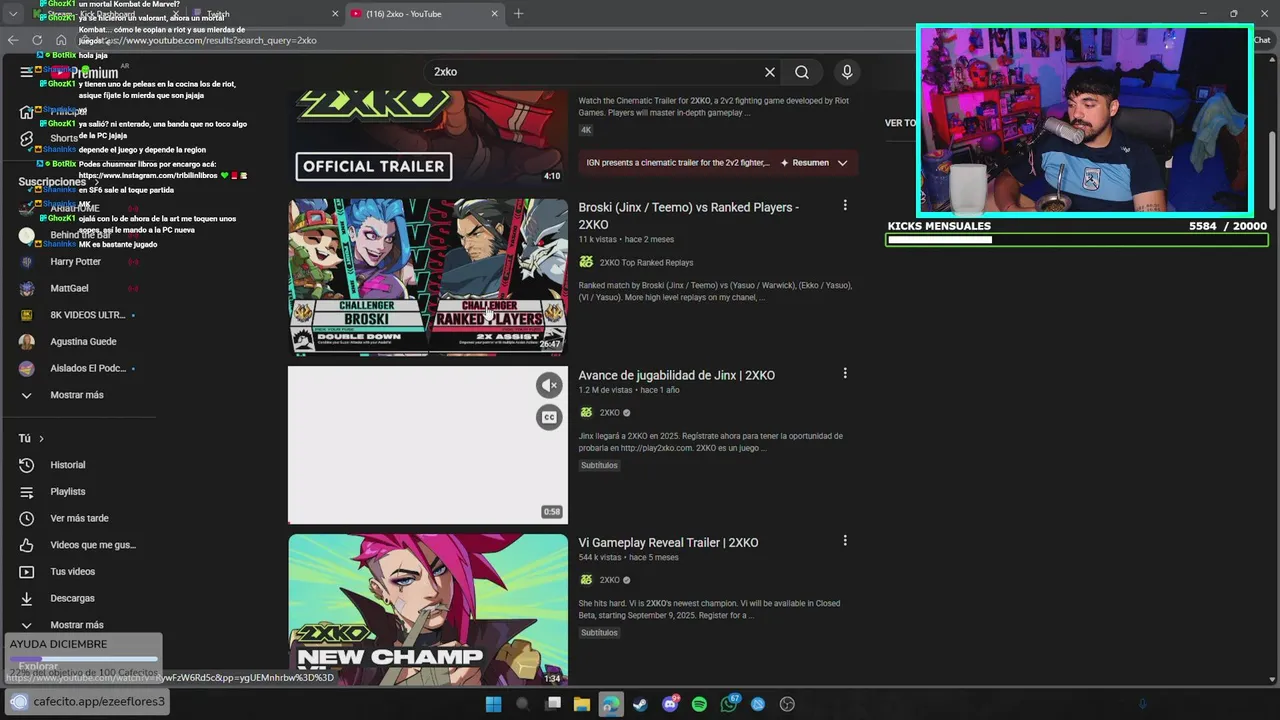1280x720 pixels.
Task: Open Avance de jugabilidad de Jinx title
Action: pyautogui.click(x=676, y=375)
